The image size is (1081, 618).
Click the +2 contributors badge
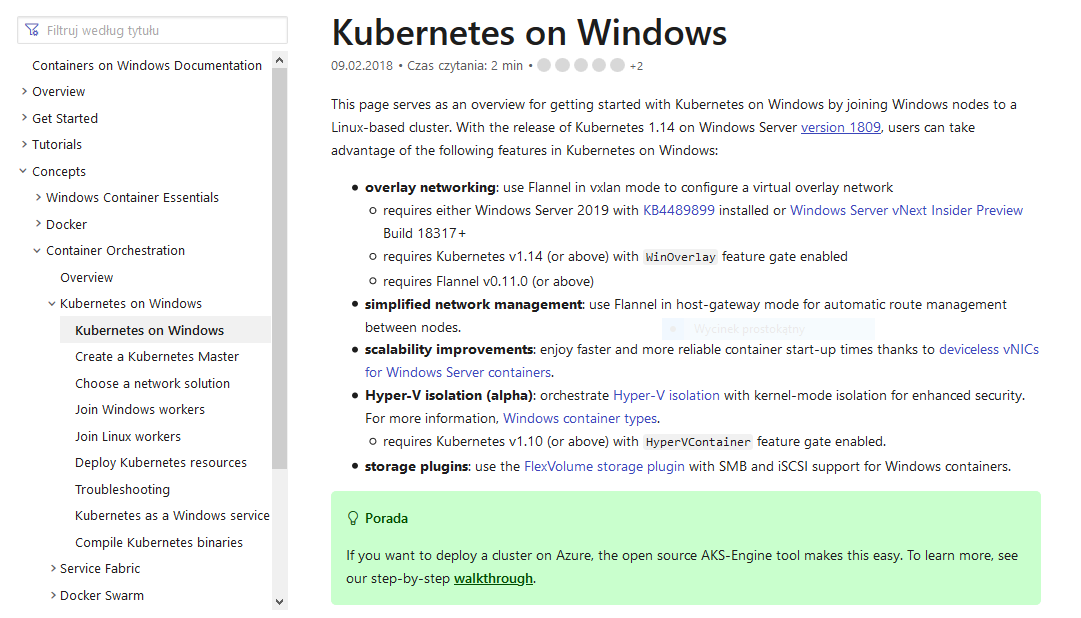point(634,64)
